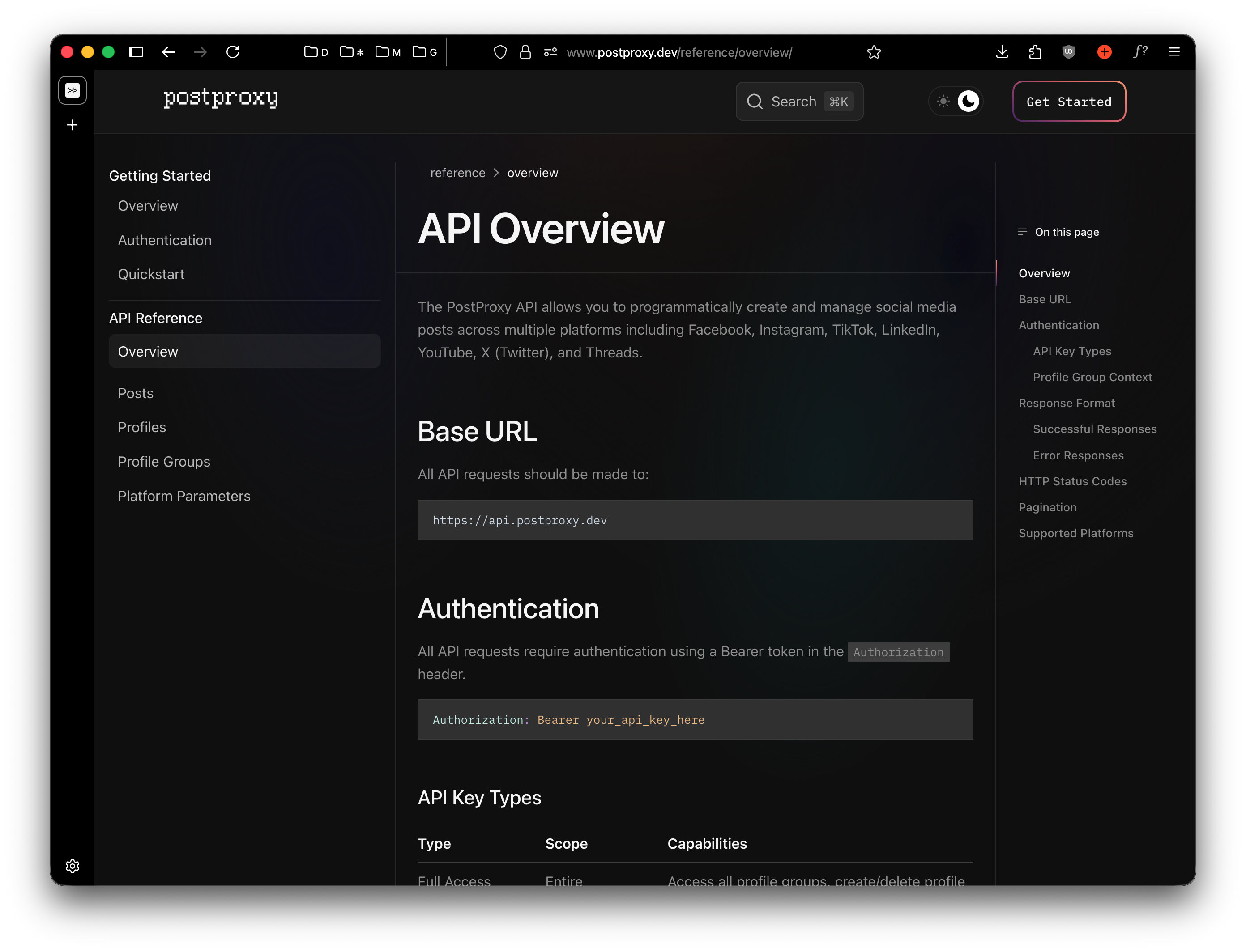
Task: Add new item with plus icon
Action: 73,125
